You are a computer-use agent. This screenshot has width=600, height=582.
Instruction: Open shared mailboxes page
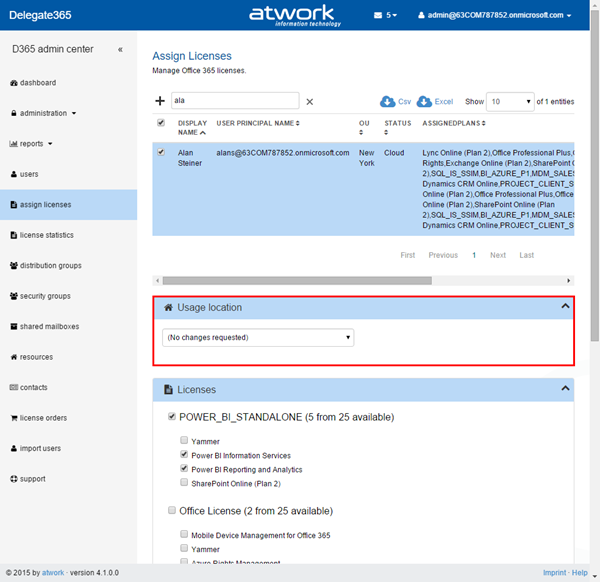(x=49, y=326)
